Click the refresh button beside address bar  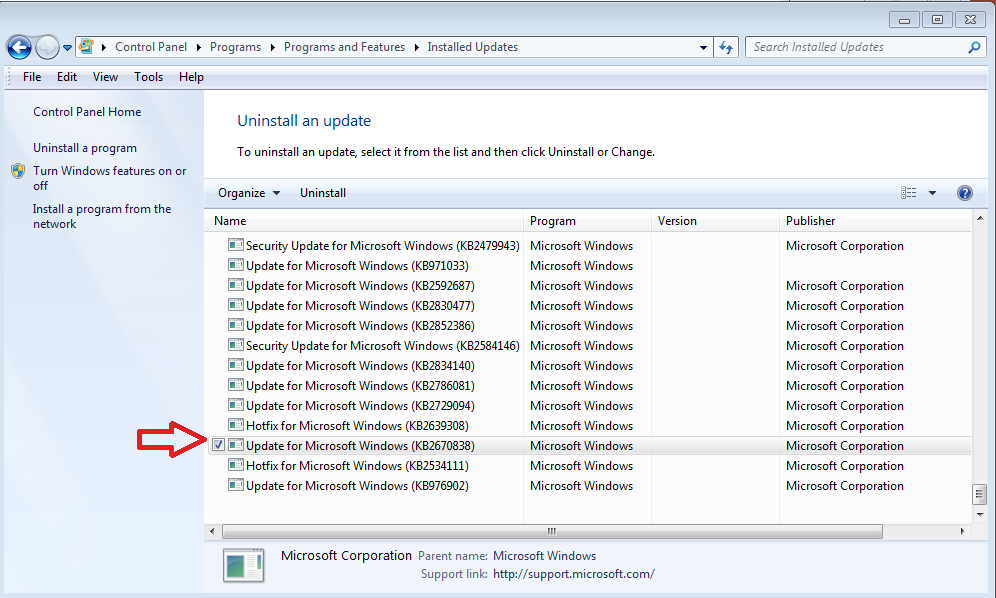click(727, 47)
